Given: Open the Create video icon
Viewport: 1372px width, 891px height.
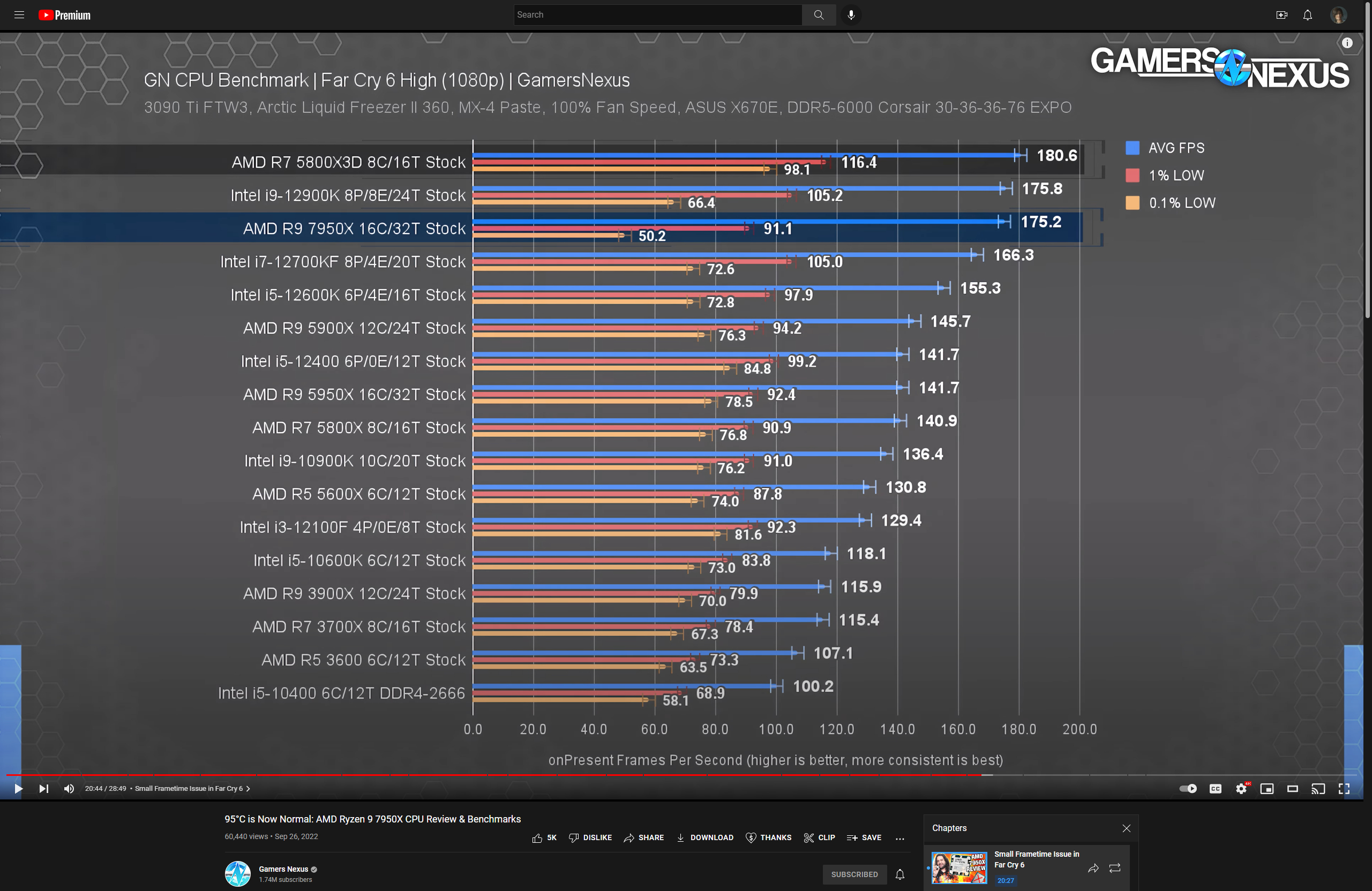Looking at the screenshot, I should tap(1281, 15).
